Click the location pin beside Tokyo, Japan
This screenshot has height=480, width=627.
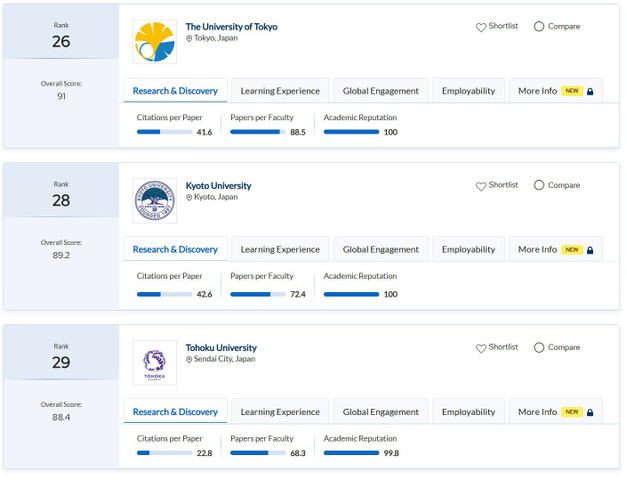point(189,38)
